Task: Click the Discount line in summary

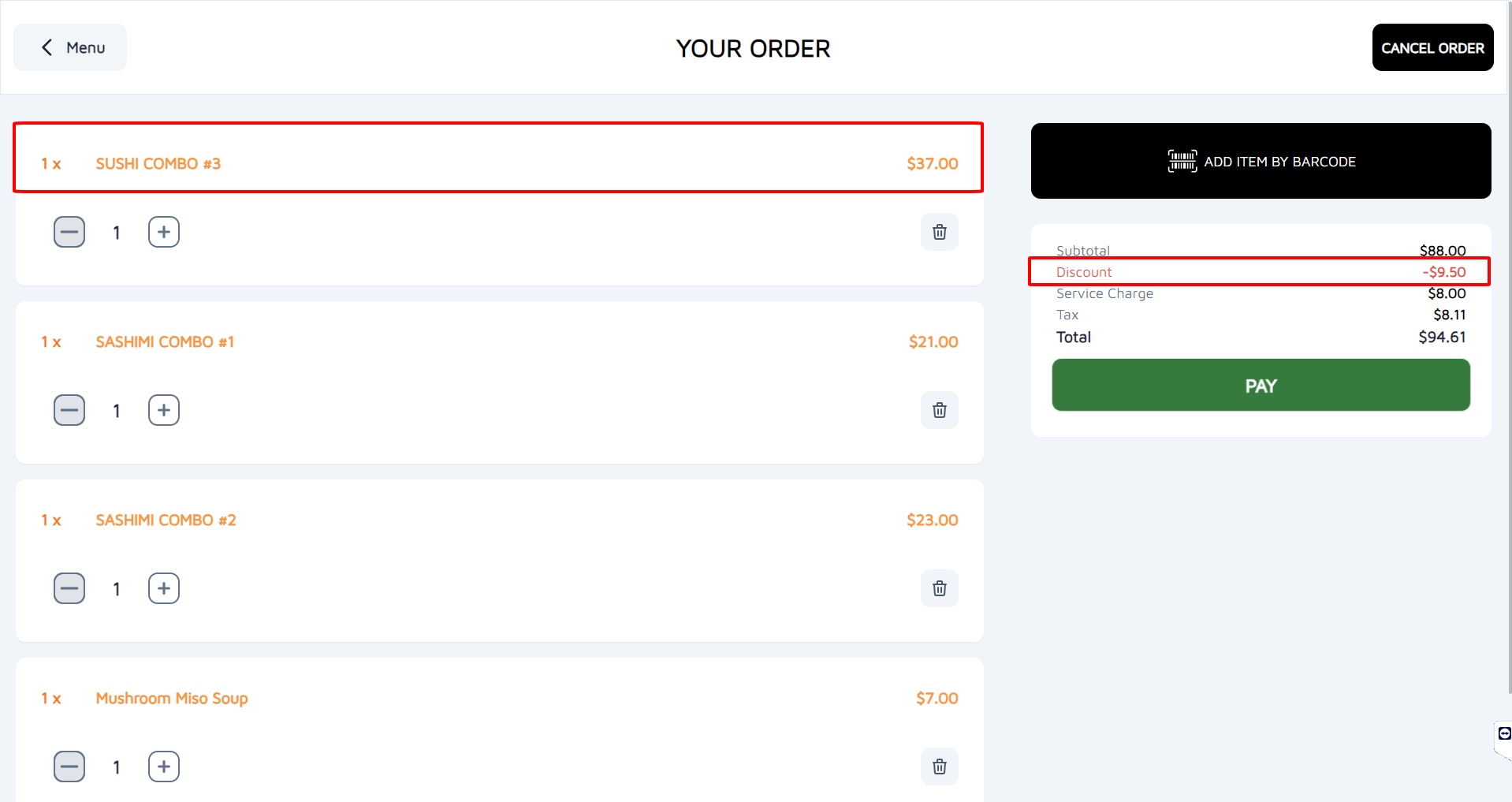Action: (1259, 272)
